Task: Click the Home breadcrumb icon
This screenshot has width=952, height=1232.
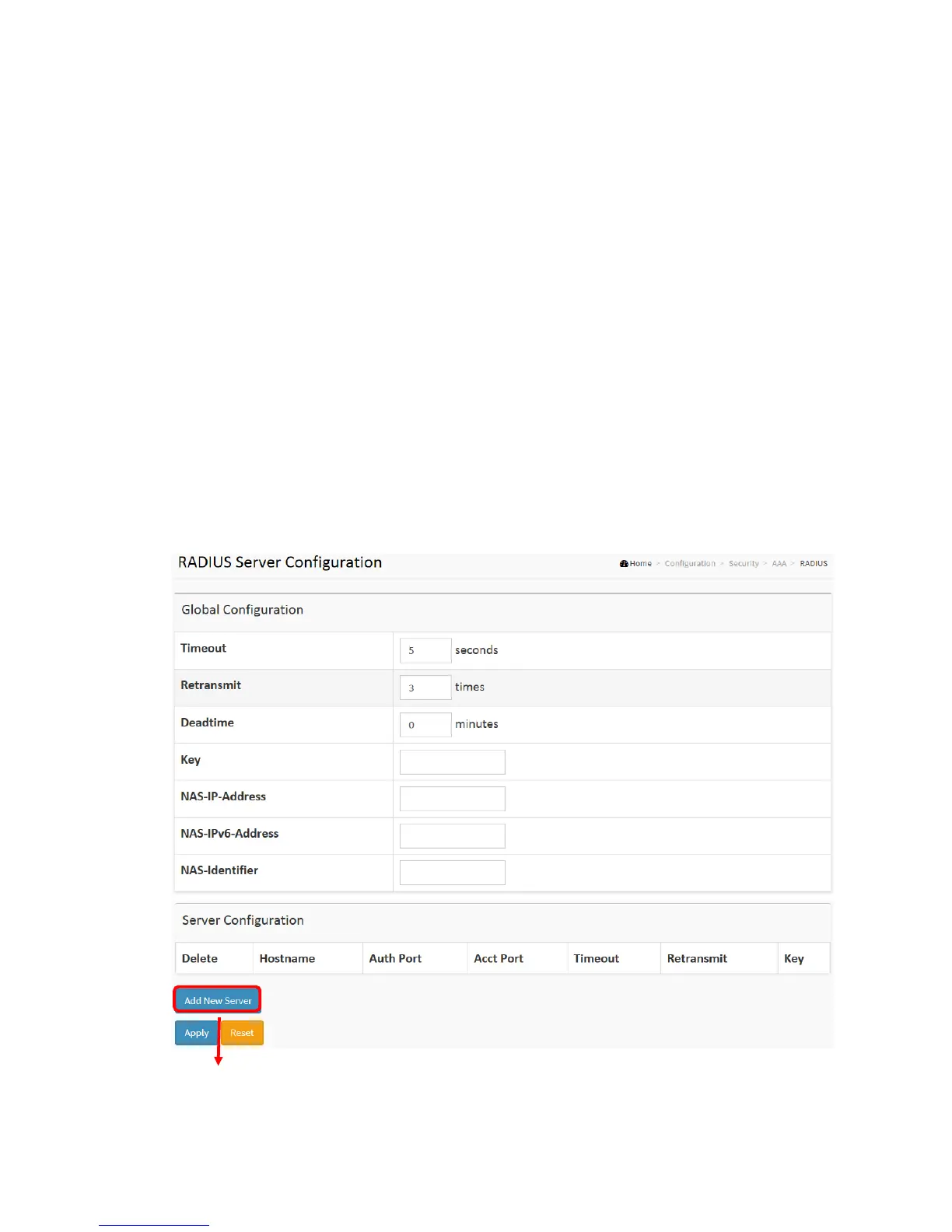Action: [x=624, y=563]
